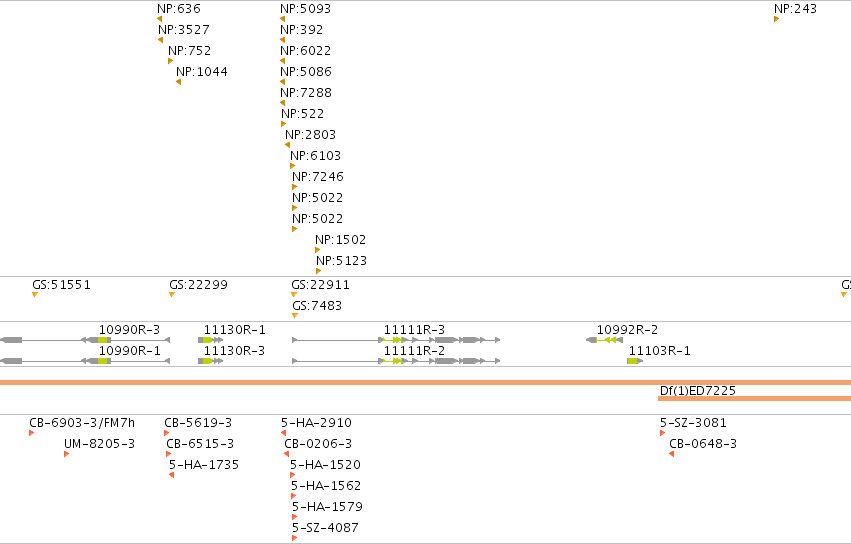The image size is (851, 544).
Task: Click the down-triangle marker under GS:51551
Action: 35,295
